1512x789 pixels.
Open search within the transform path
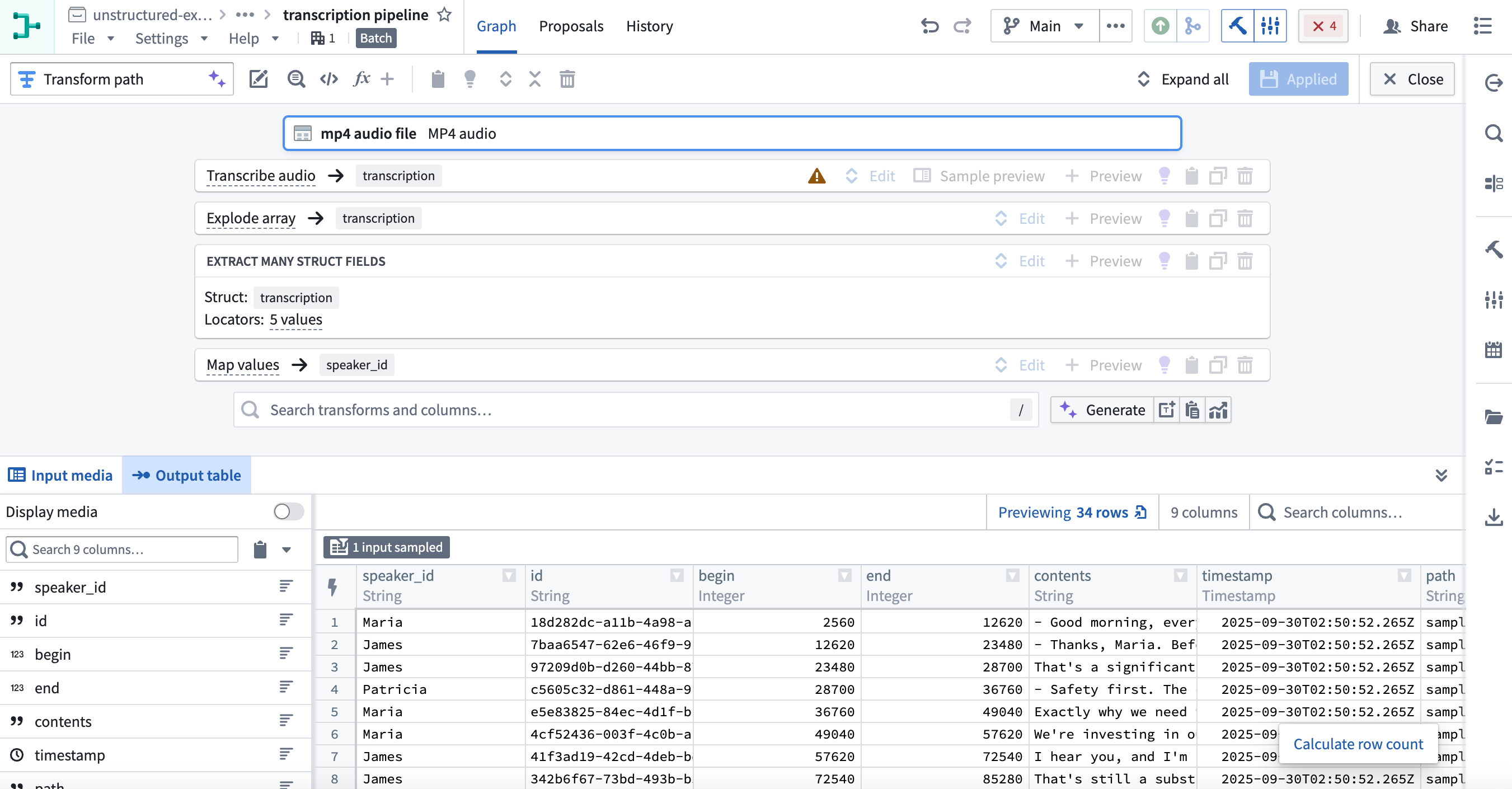point(296,79)
